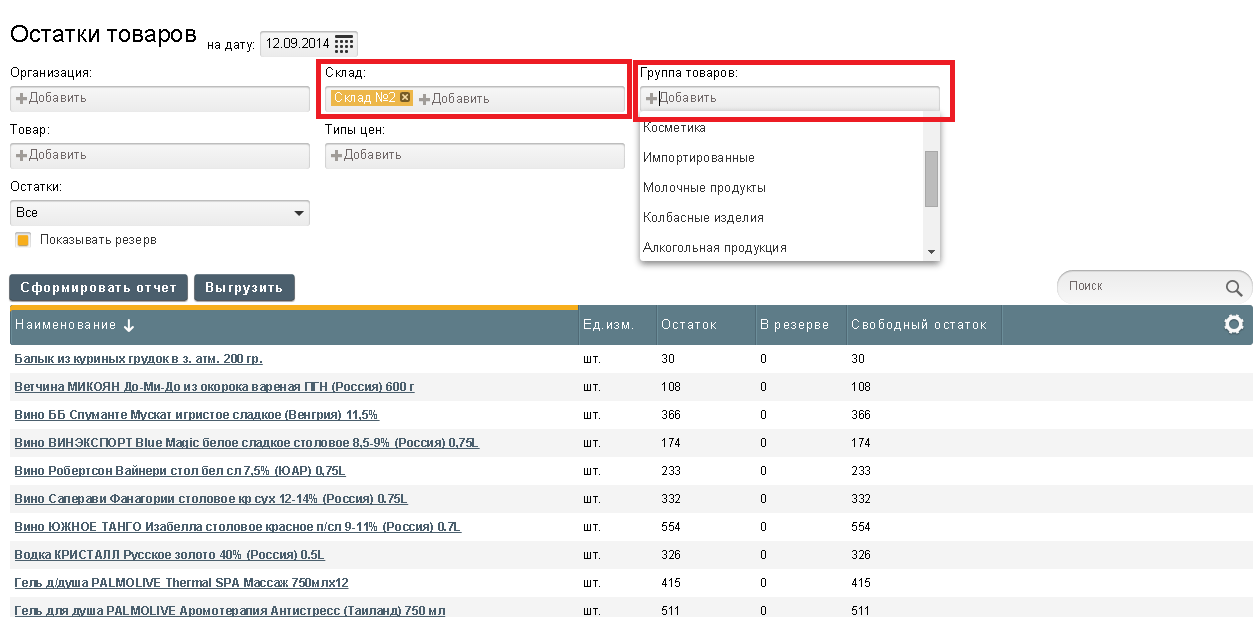1256x617 pixels.
Task: Click down arrow of group list scrollbar
Action: click(x=931, y=252)
